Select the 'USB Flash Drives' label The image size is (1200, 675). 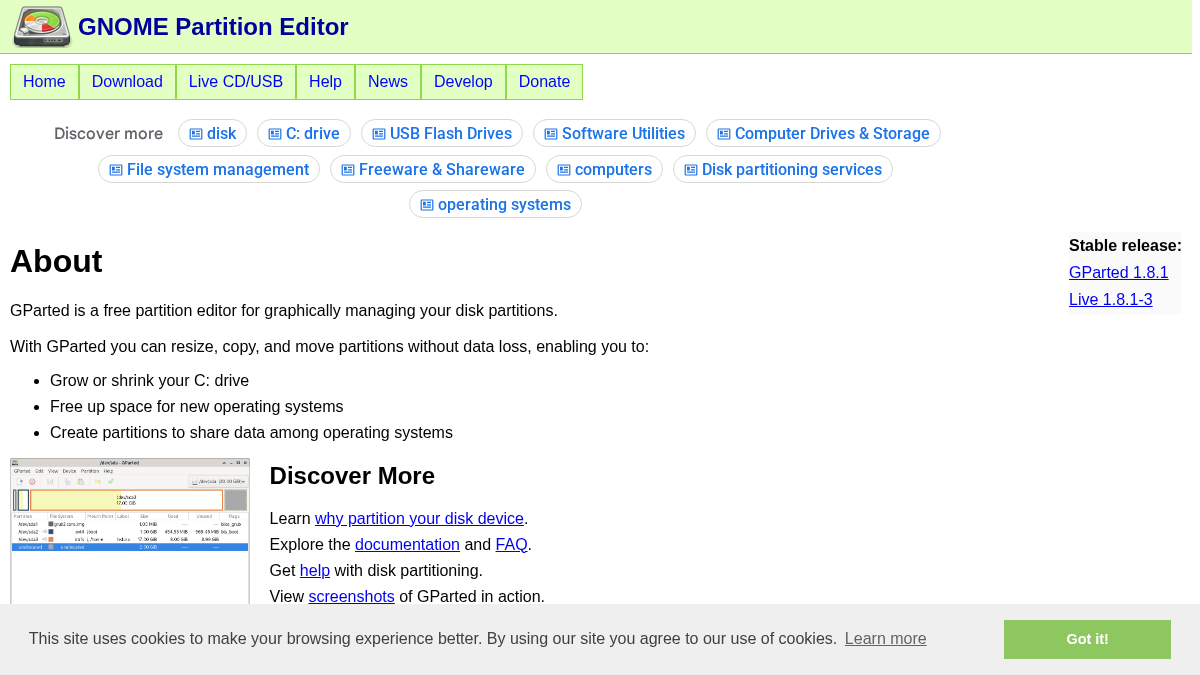[x=451, y=134]
